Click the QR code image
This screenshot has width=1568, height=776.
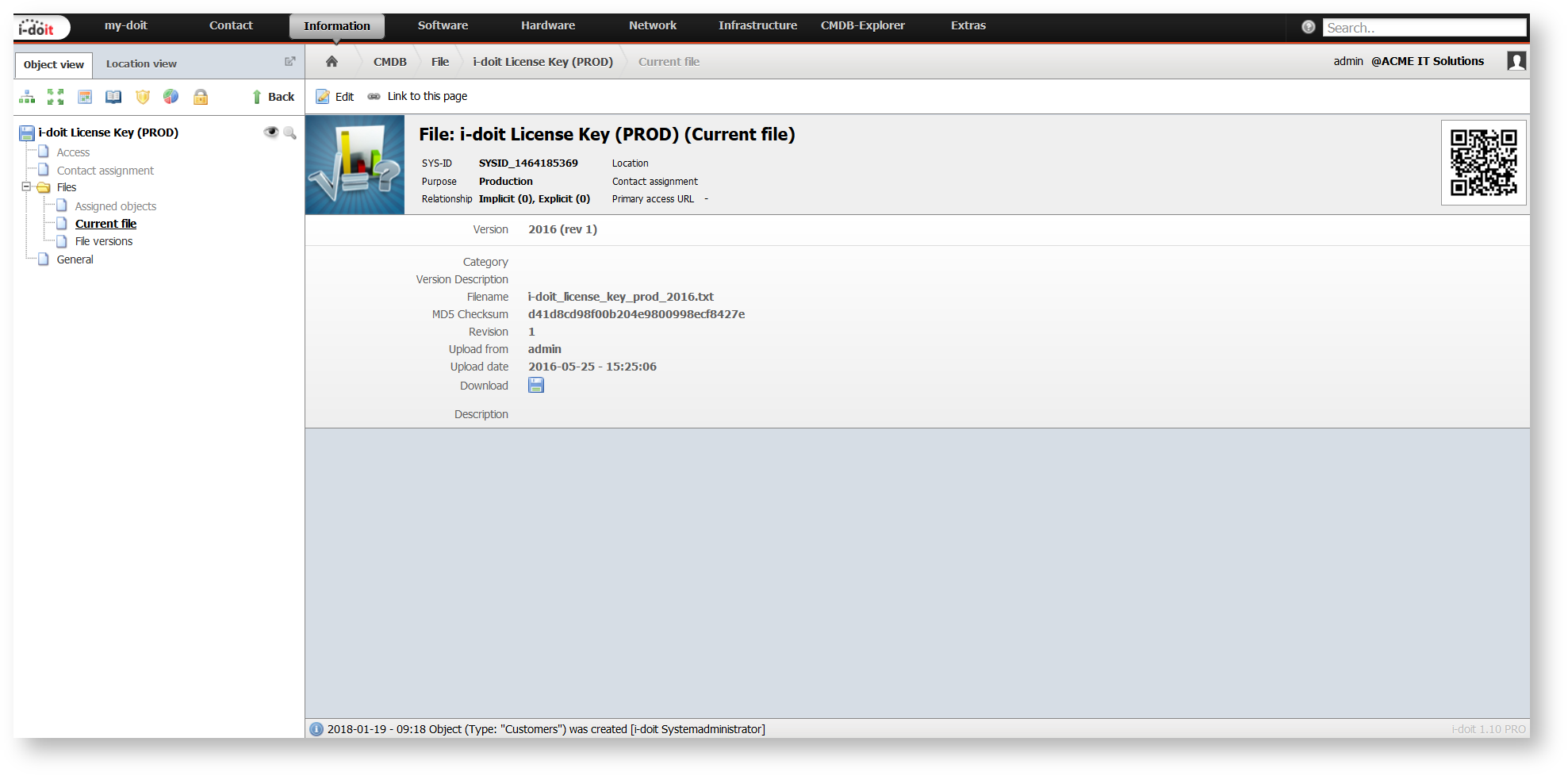click(x=1484, y=163)
